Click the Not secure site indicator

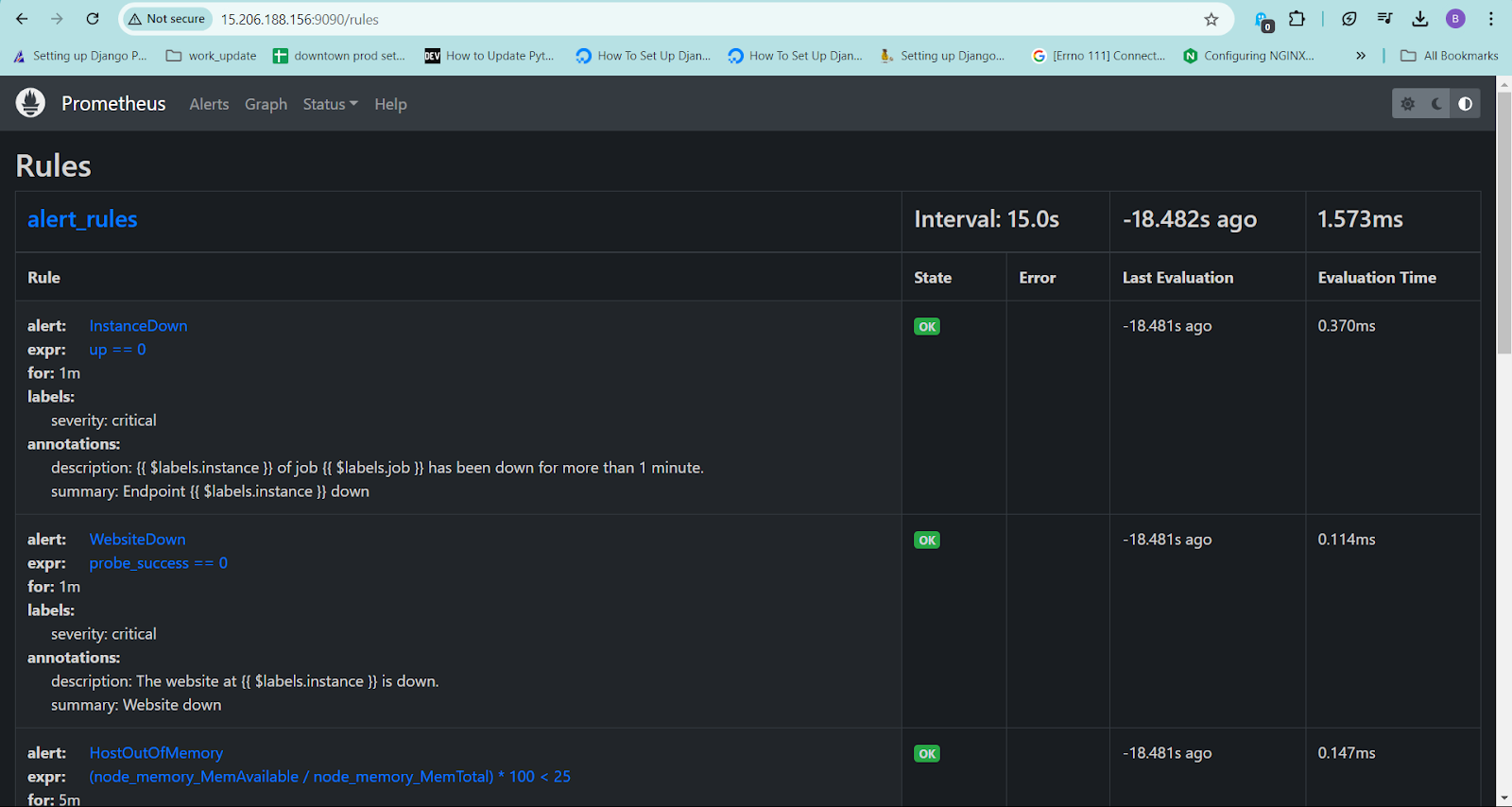point(167,19)
